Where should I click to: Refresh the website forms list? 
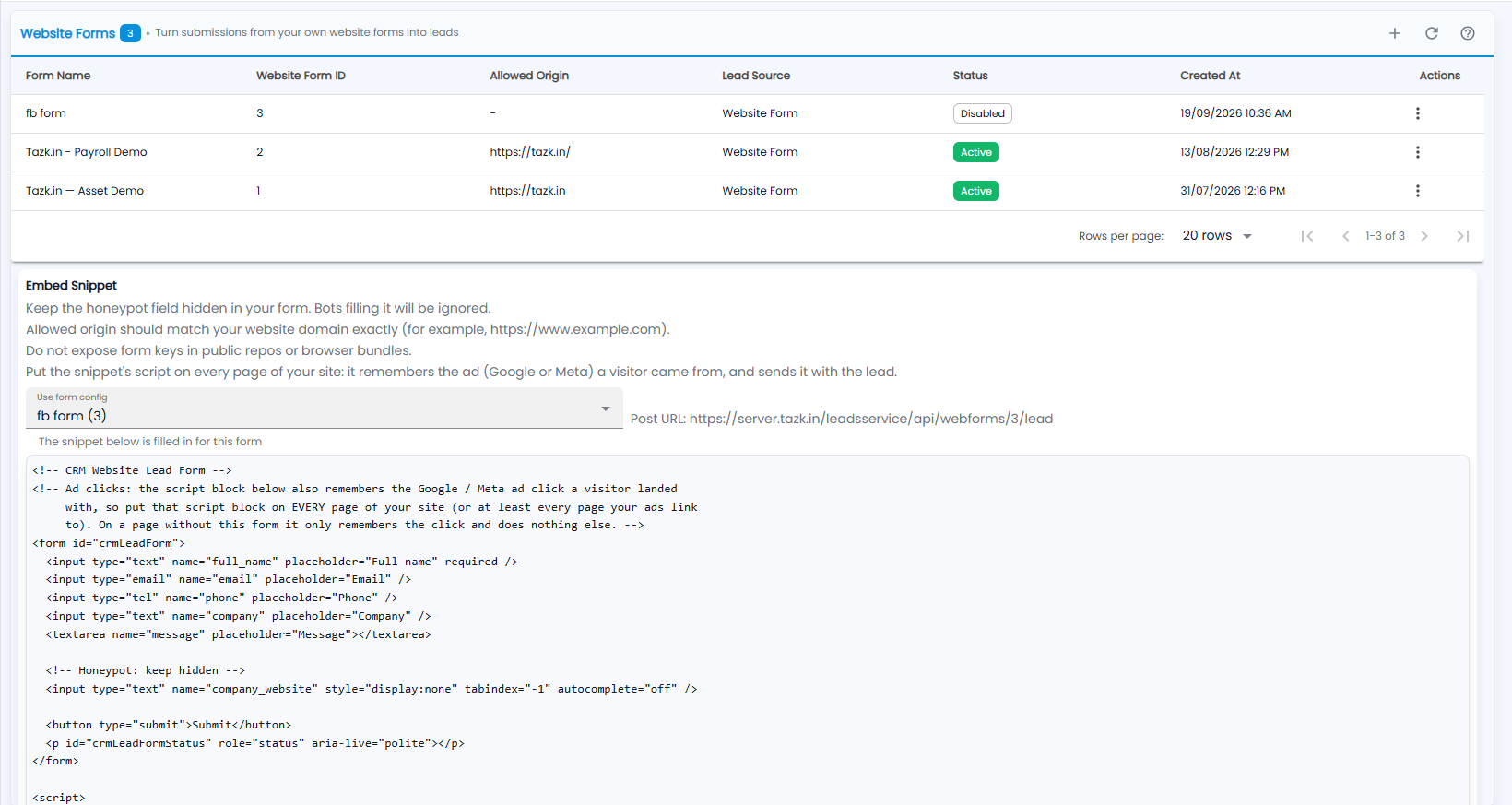pos(1432,33)
